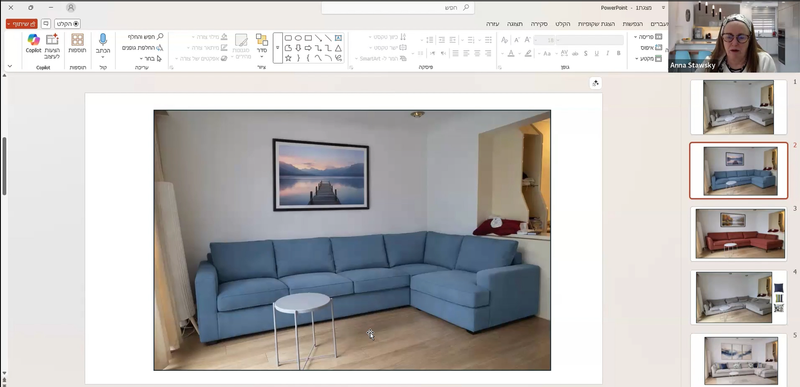
Task: Select slide 1 thumbnail with grey sofa
Action: coord(739,107)
